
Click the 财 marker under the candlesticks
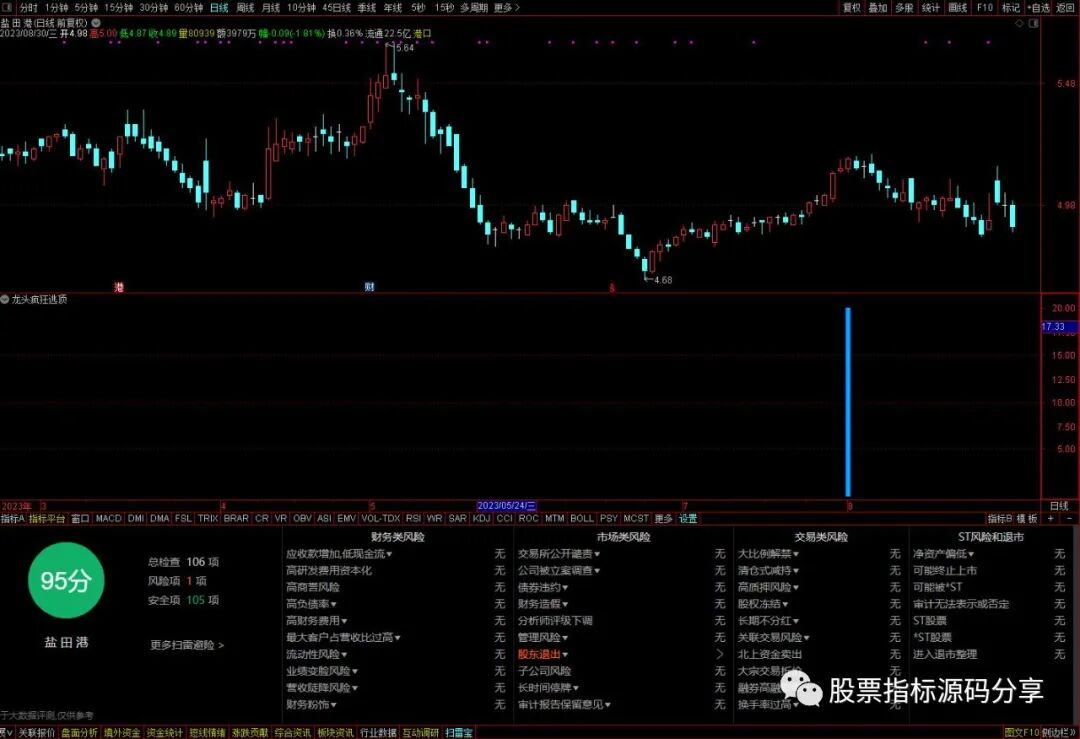click(x=369, y=287)
